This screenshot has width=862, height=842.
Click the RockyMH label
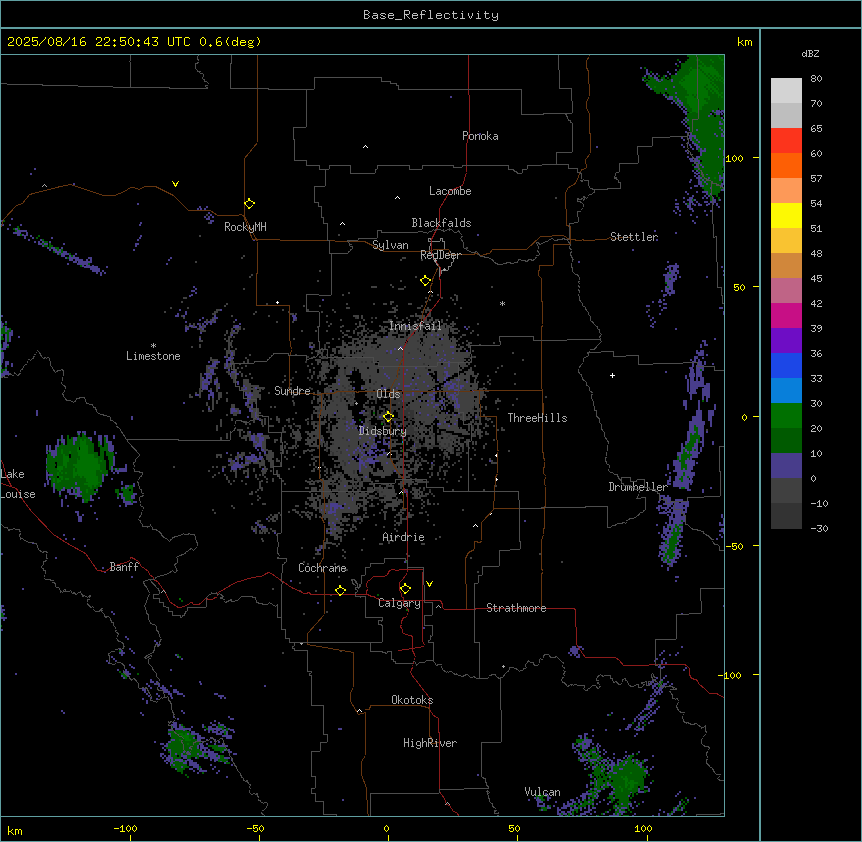click(245, 227)
